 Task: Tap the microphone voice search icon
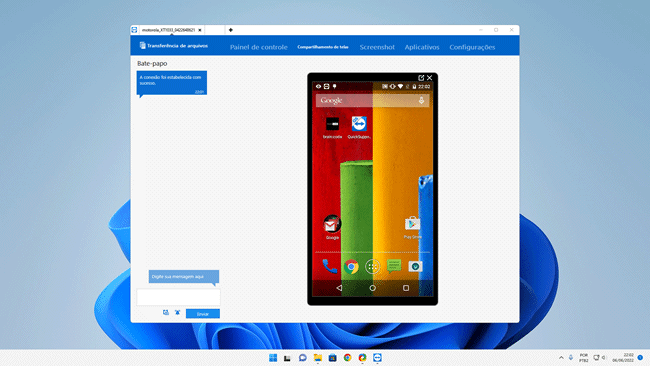[421, 100]
